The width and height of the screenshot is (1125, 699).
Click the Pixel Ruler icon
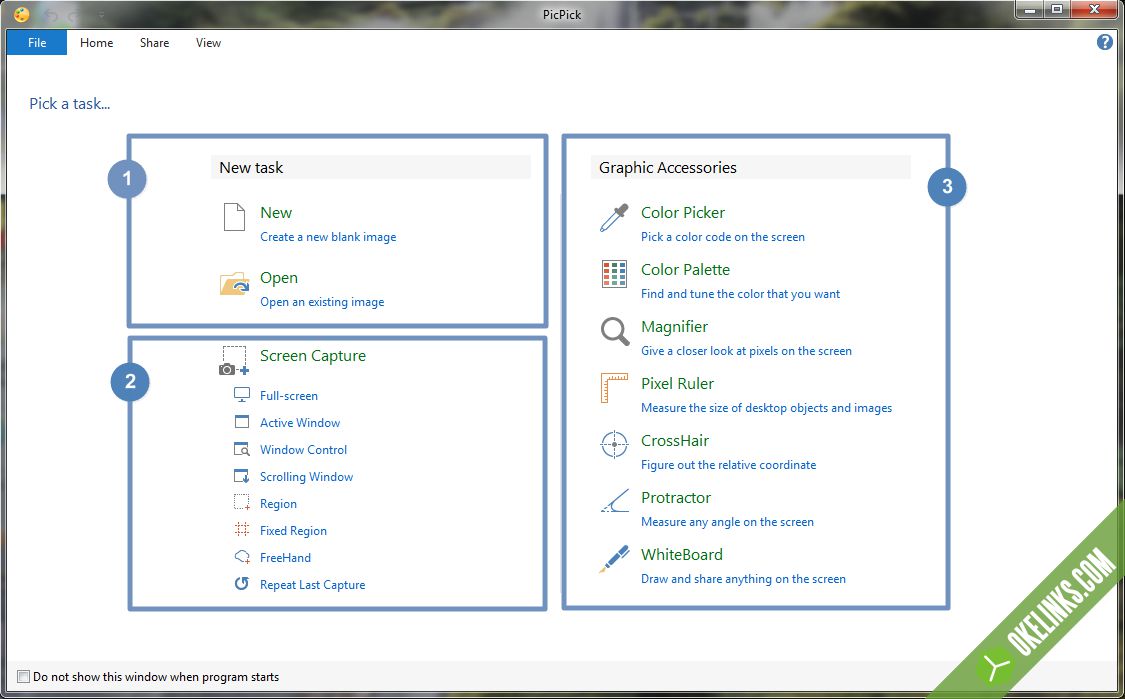[x=614, y=388]
